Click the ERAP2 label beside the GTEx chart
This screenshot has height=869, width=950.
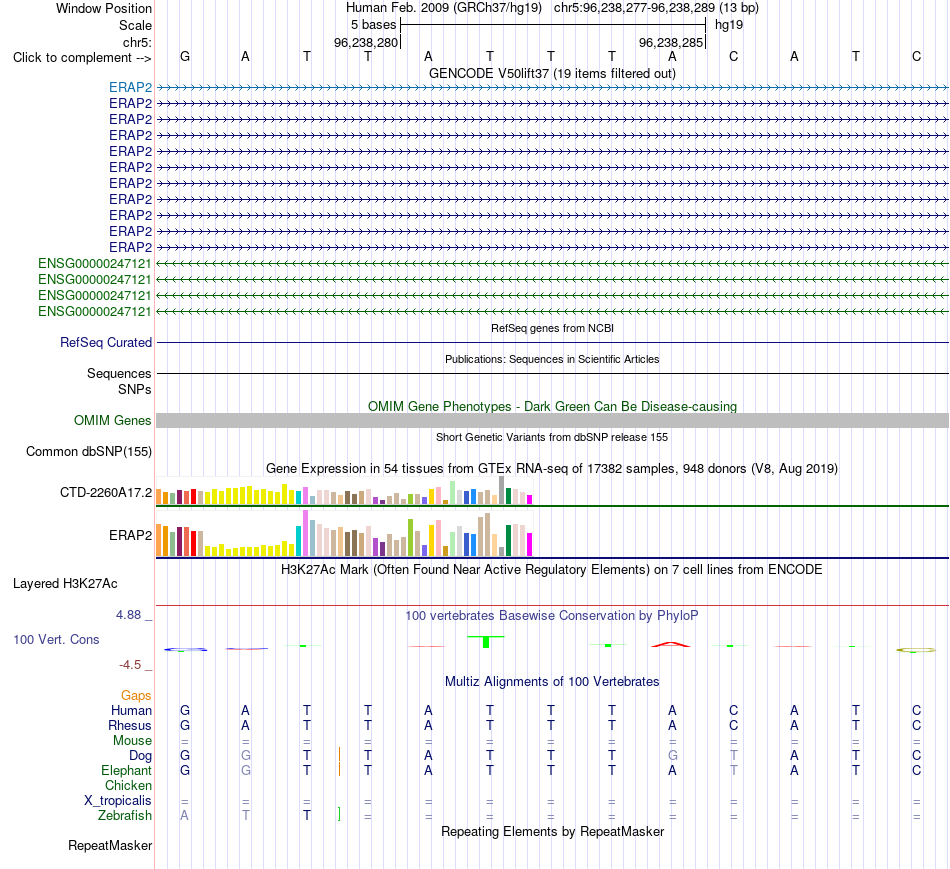point(130,535)
